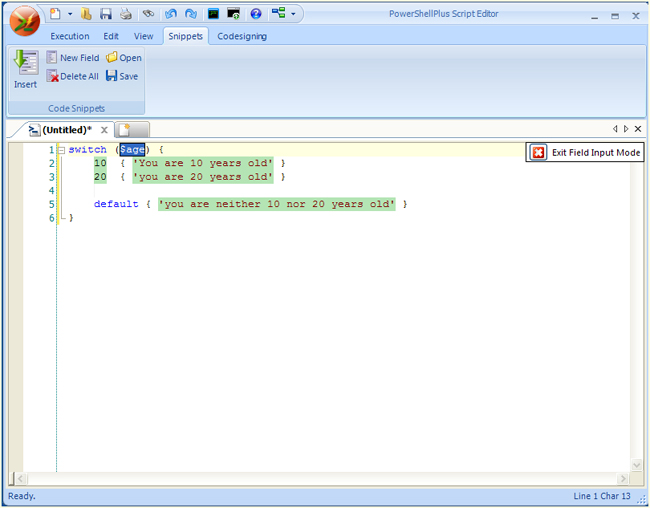650x508 pixels.
Task: Switch to the View ribbon tab
Action: (143, 36)
